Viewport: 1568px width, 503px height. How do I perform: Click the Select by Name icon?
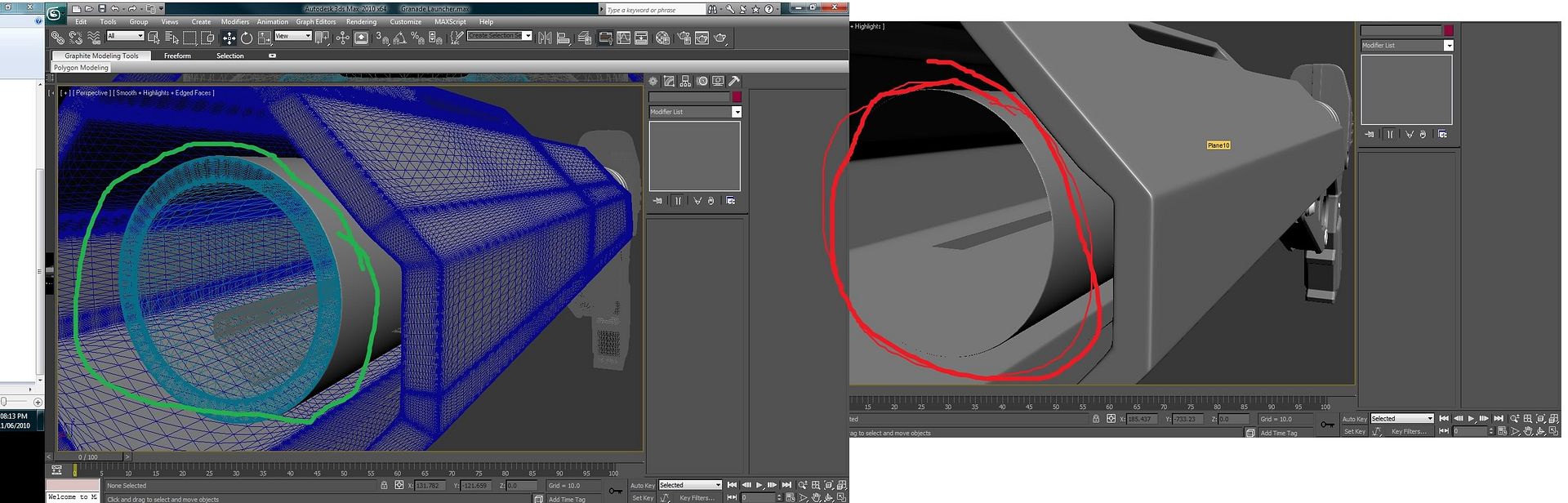[x=171, y=38]
